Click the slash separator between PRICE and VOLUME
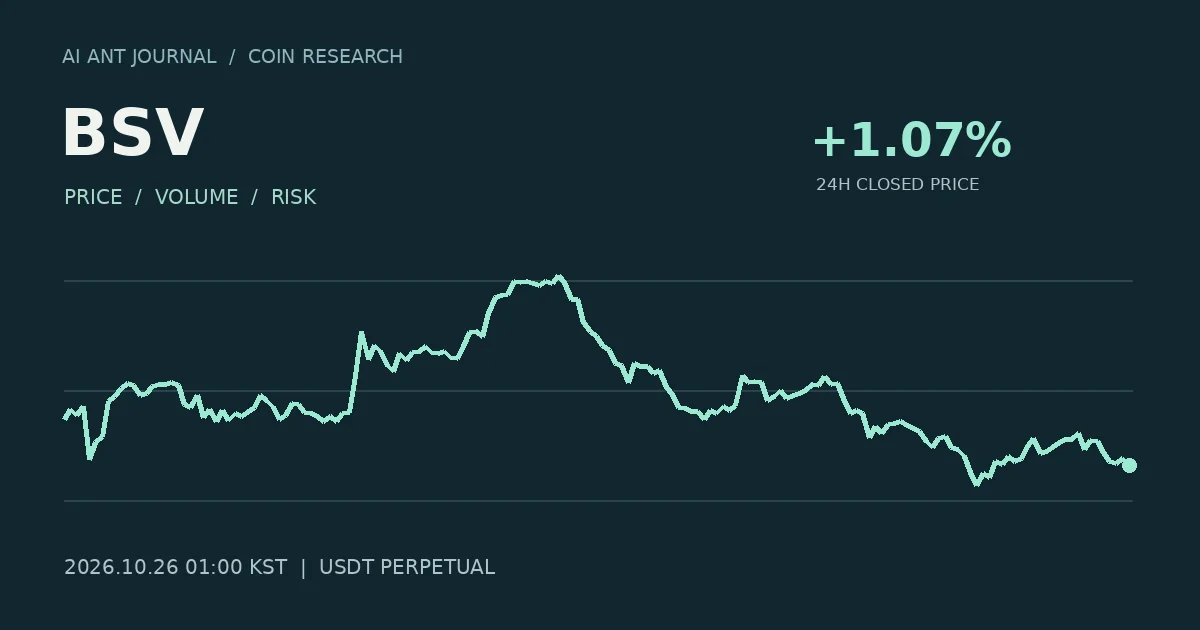 pyautogui.click(x=138, y=197)
